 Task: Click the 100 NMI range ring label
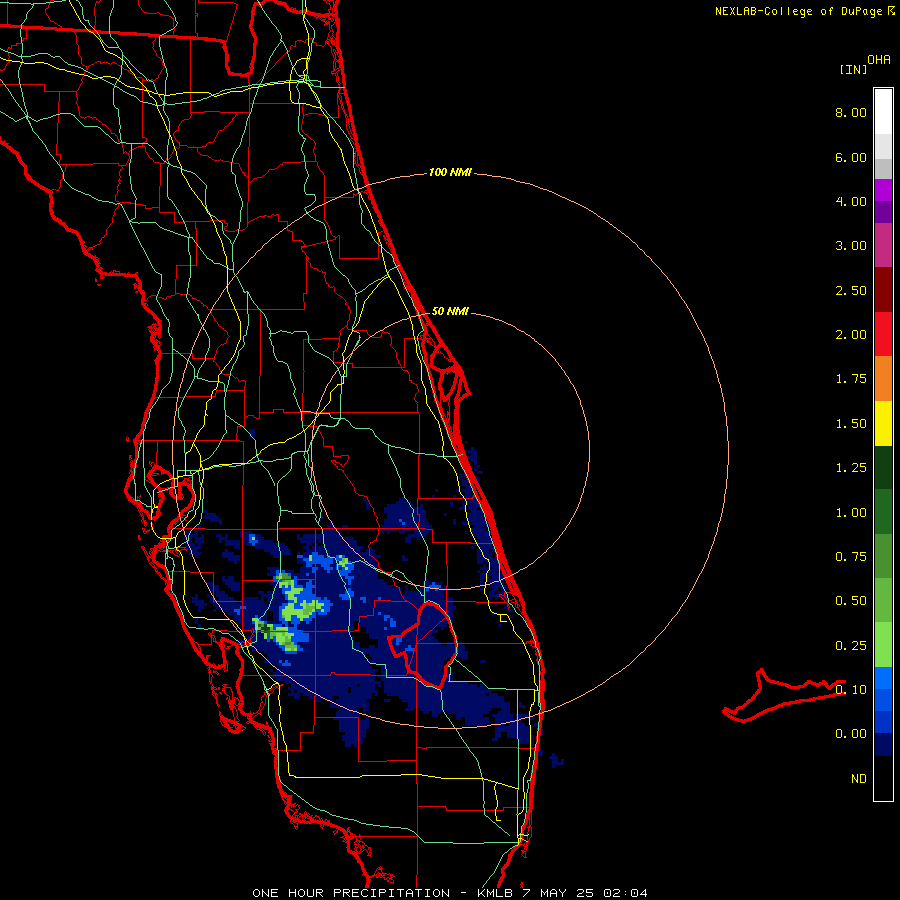pos(450,172)
